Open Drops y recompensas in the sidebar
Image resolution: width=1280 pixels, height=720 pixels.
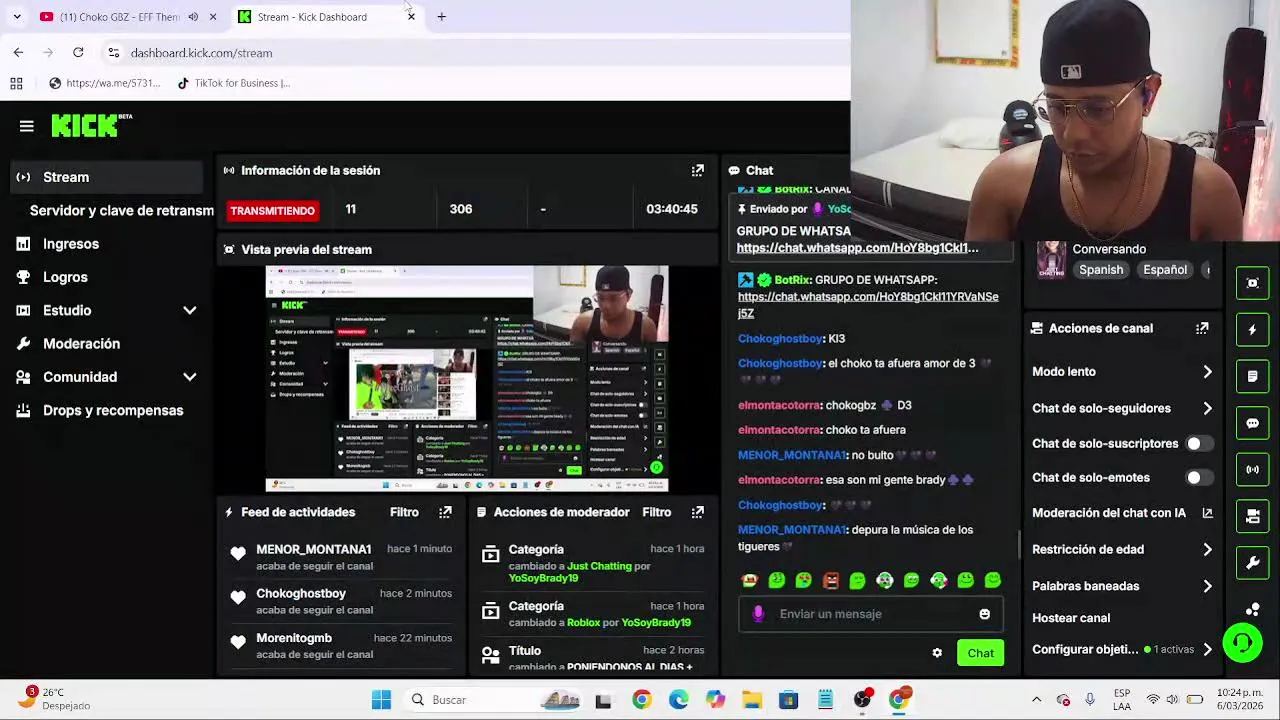(x=105, y=410)
